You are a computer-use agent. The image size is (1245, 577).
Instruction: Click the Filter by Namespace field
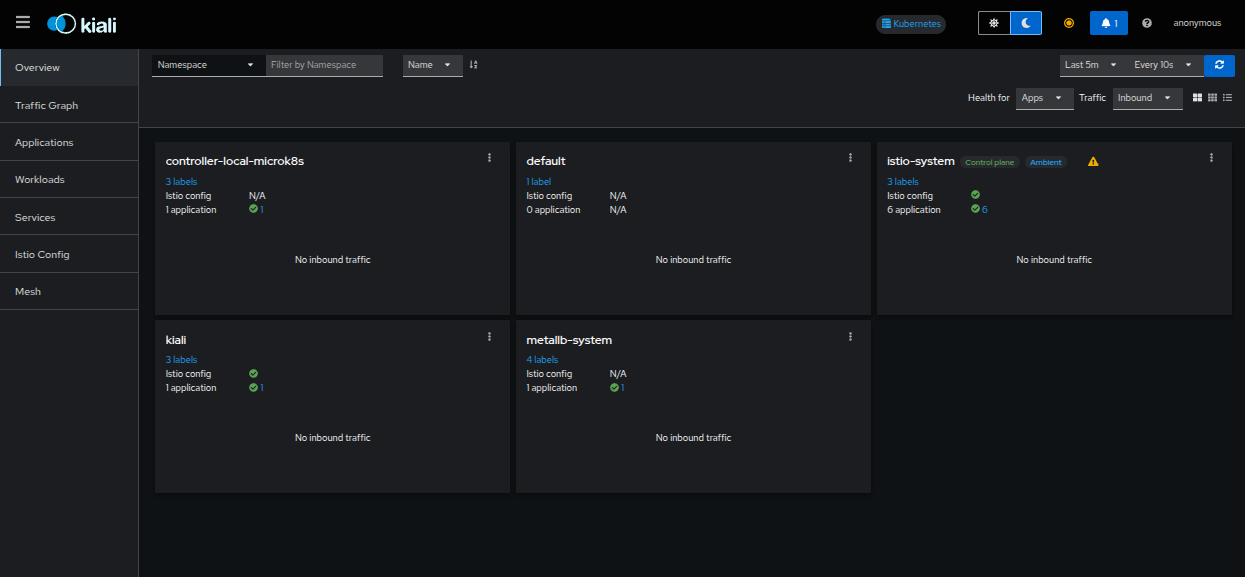(x=324, y=65)
